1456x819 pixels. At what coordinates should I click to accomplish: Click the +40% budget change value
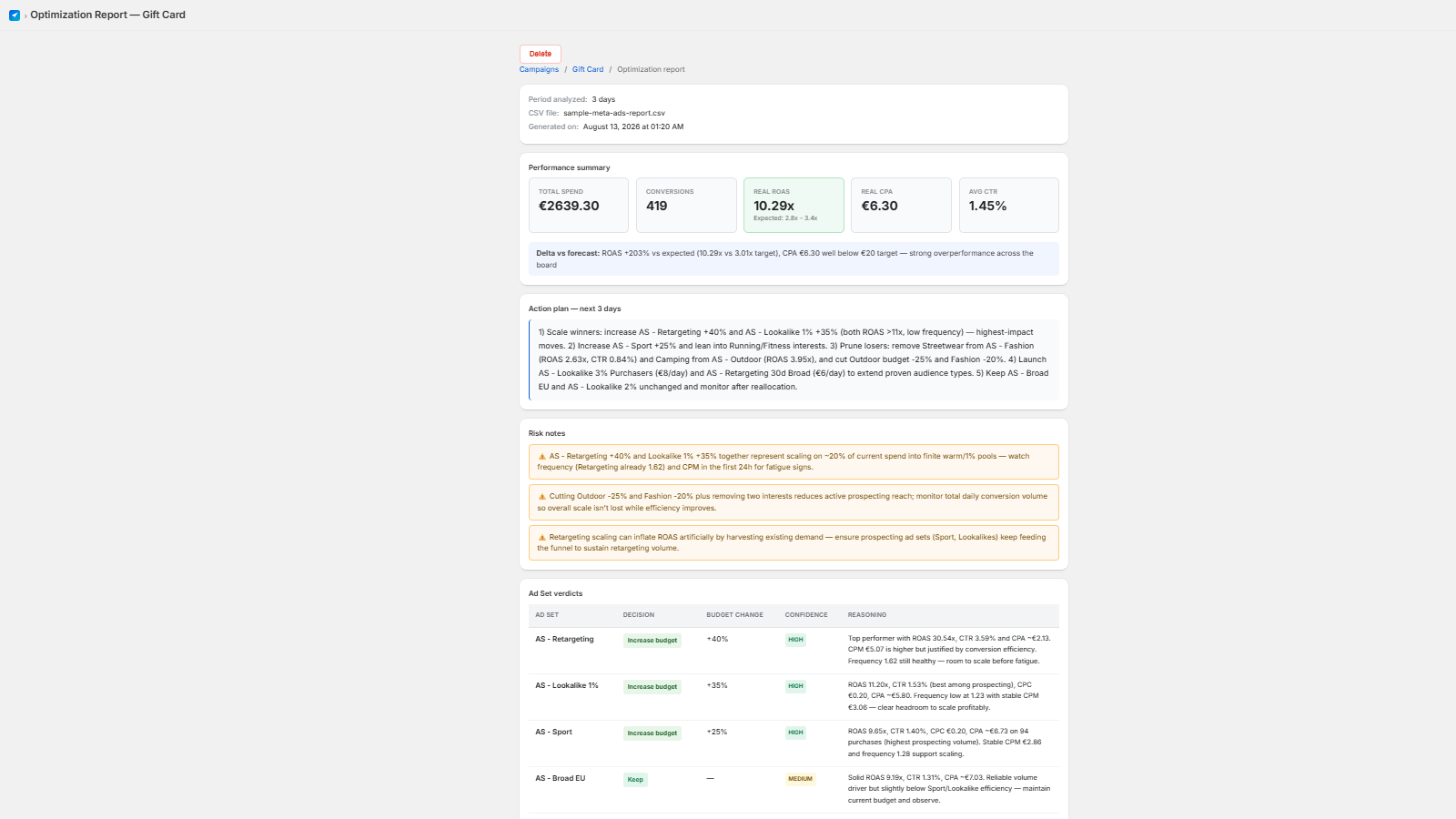pos(718,639)
